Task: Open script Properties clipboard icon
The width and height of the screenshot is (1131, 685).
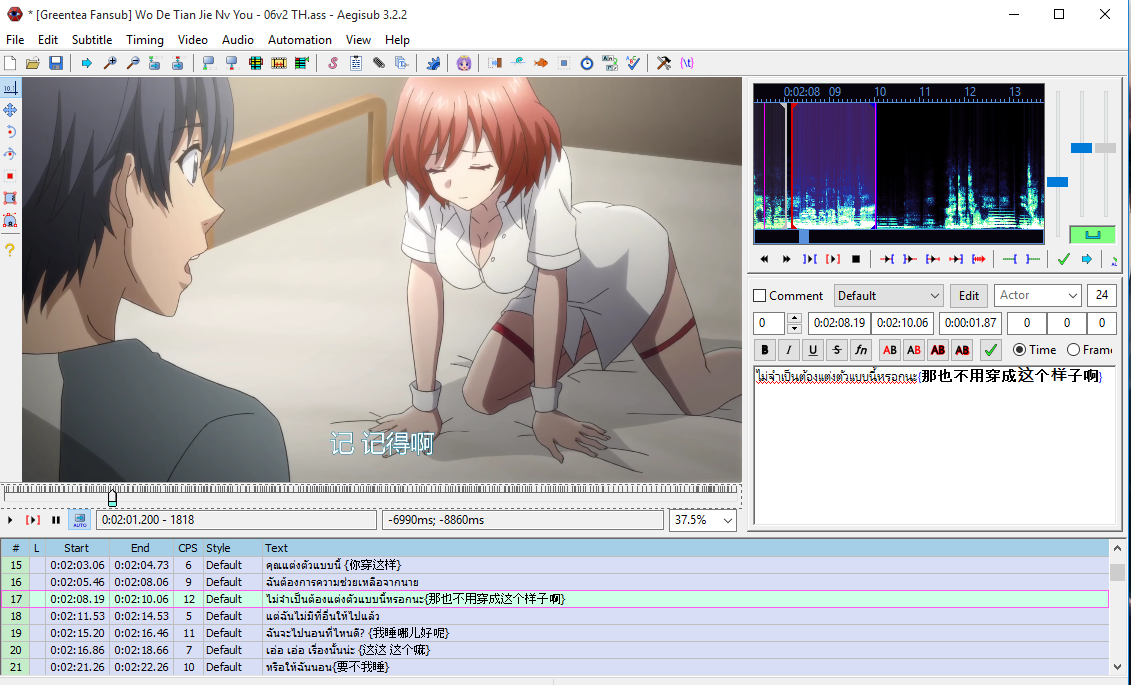Action: click(356, 63)
